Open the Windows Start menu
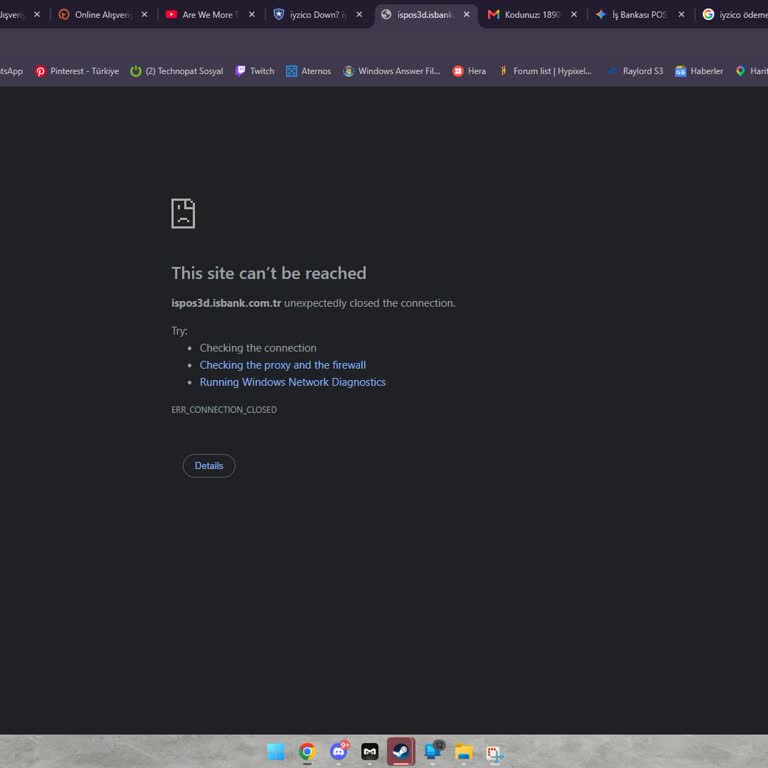 tap(276, 751)
